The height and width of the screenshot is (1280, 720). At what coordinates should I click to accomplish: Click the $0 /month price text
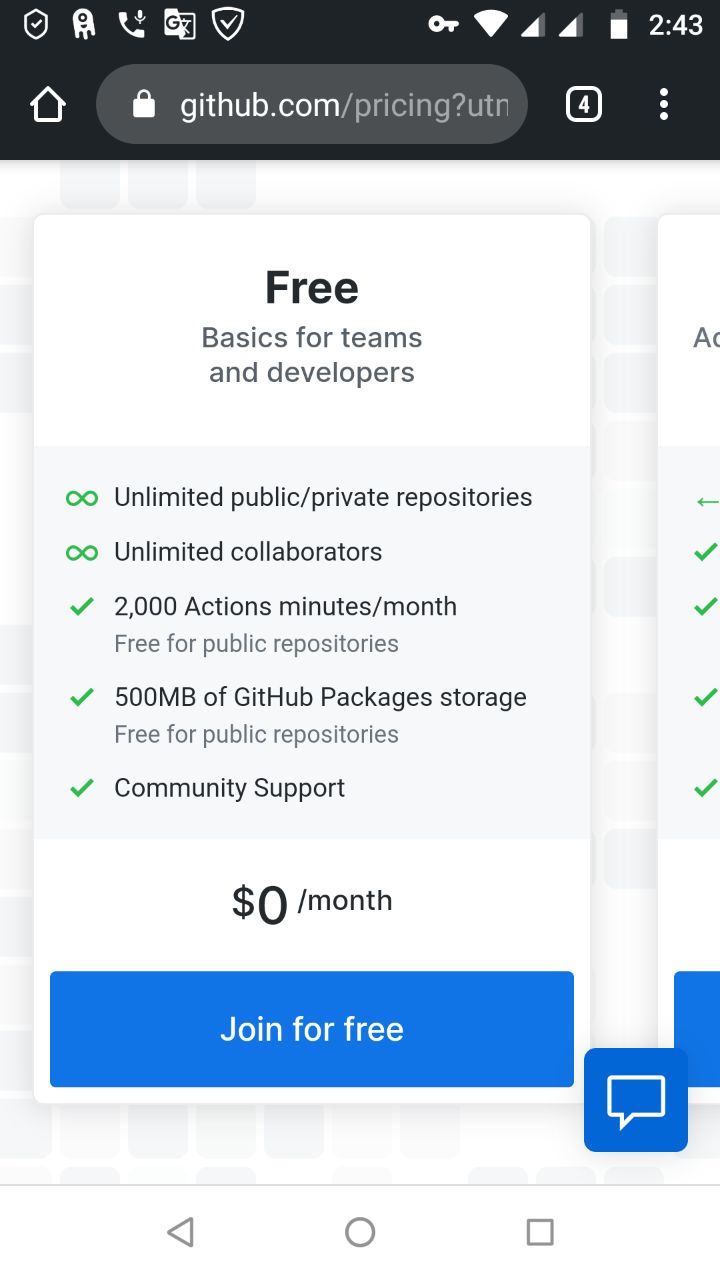pyautogui.click(x=312, y=903)
